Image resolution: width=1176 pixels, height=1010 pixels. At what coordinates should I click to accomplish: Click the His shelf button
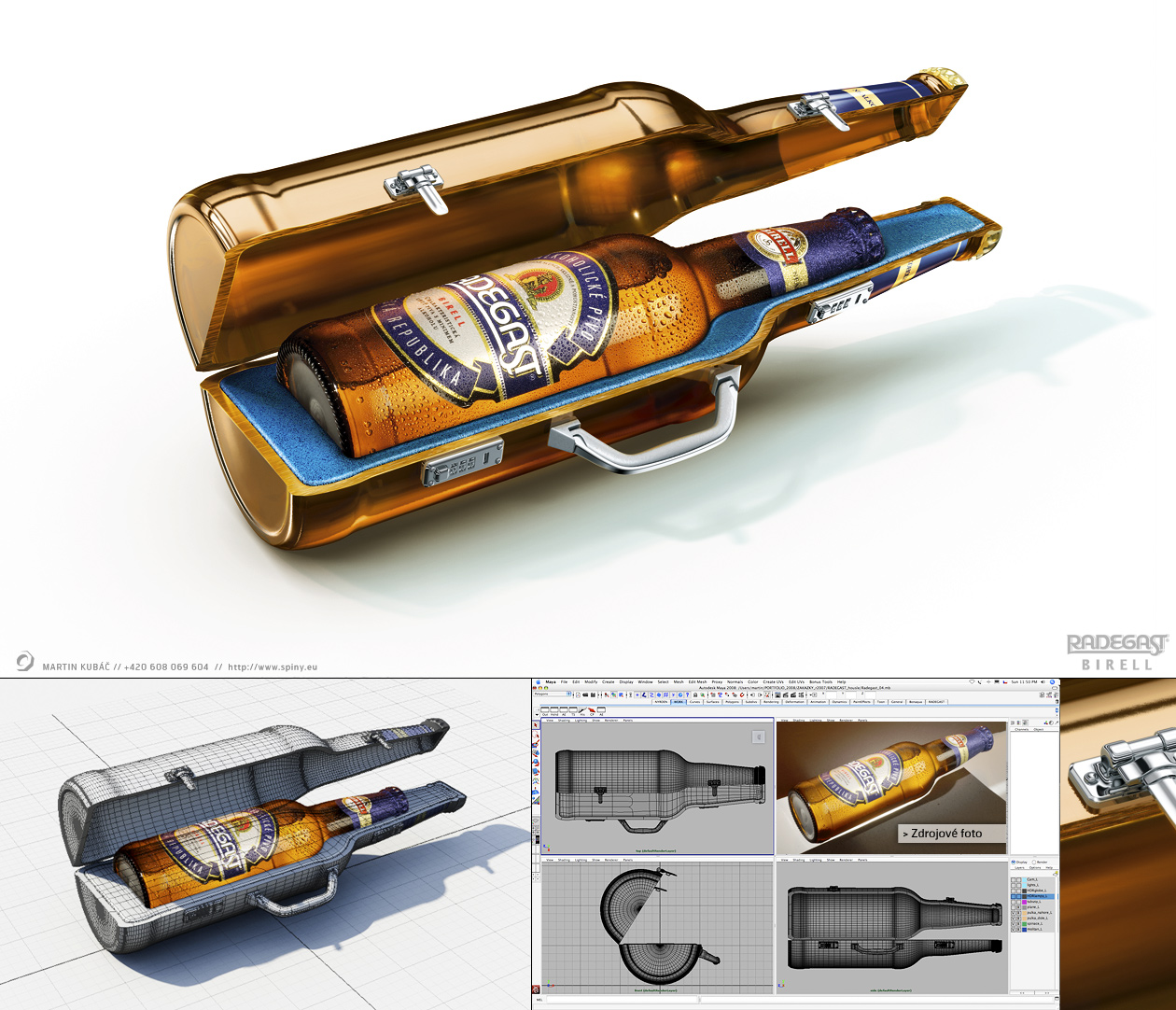[582, 710]
